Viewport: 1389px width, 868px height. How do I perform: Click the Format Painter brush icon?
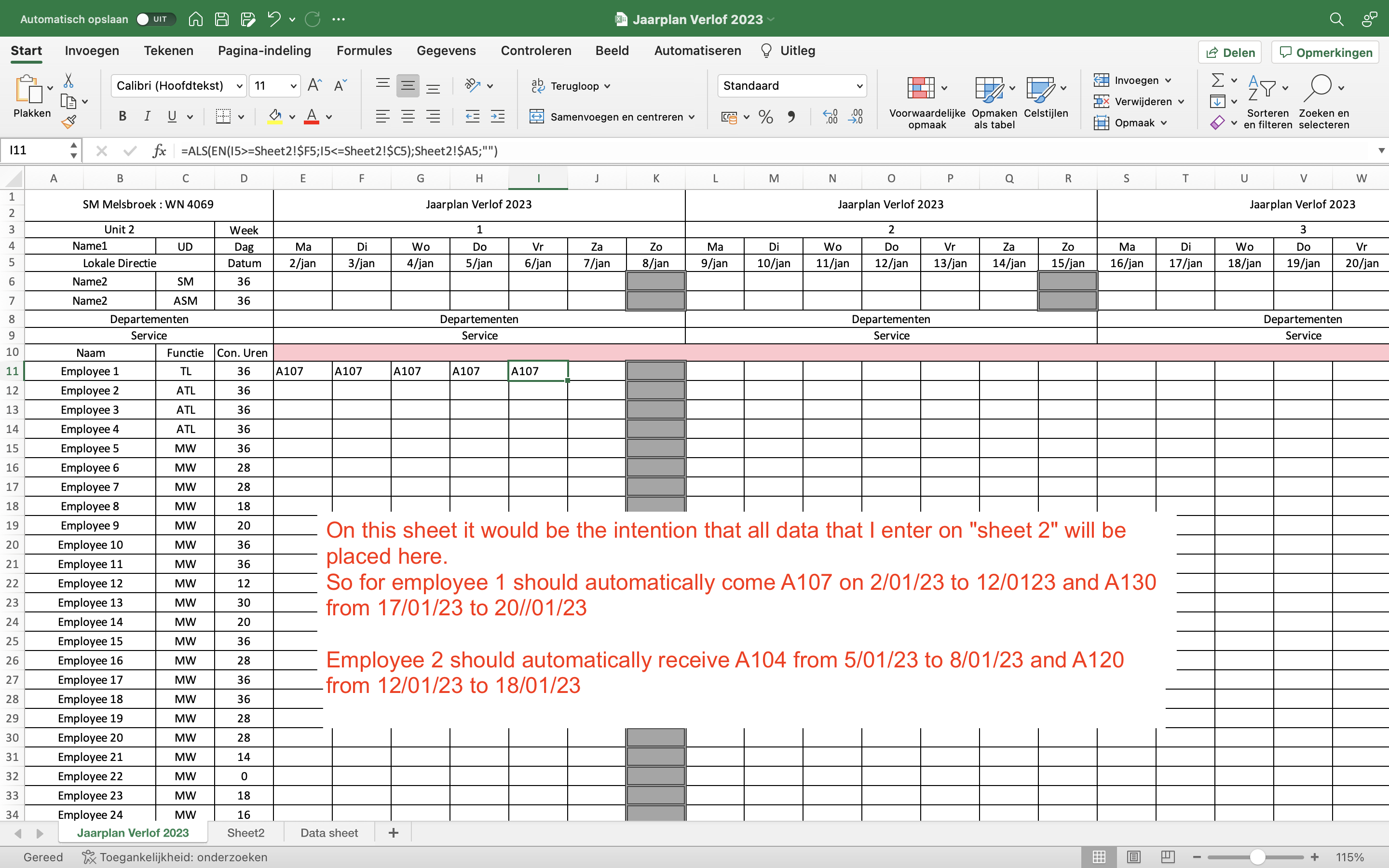(69, 122)
